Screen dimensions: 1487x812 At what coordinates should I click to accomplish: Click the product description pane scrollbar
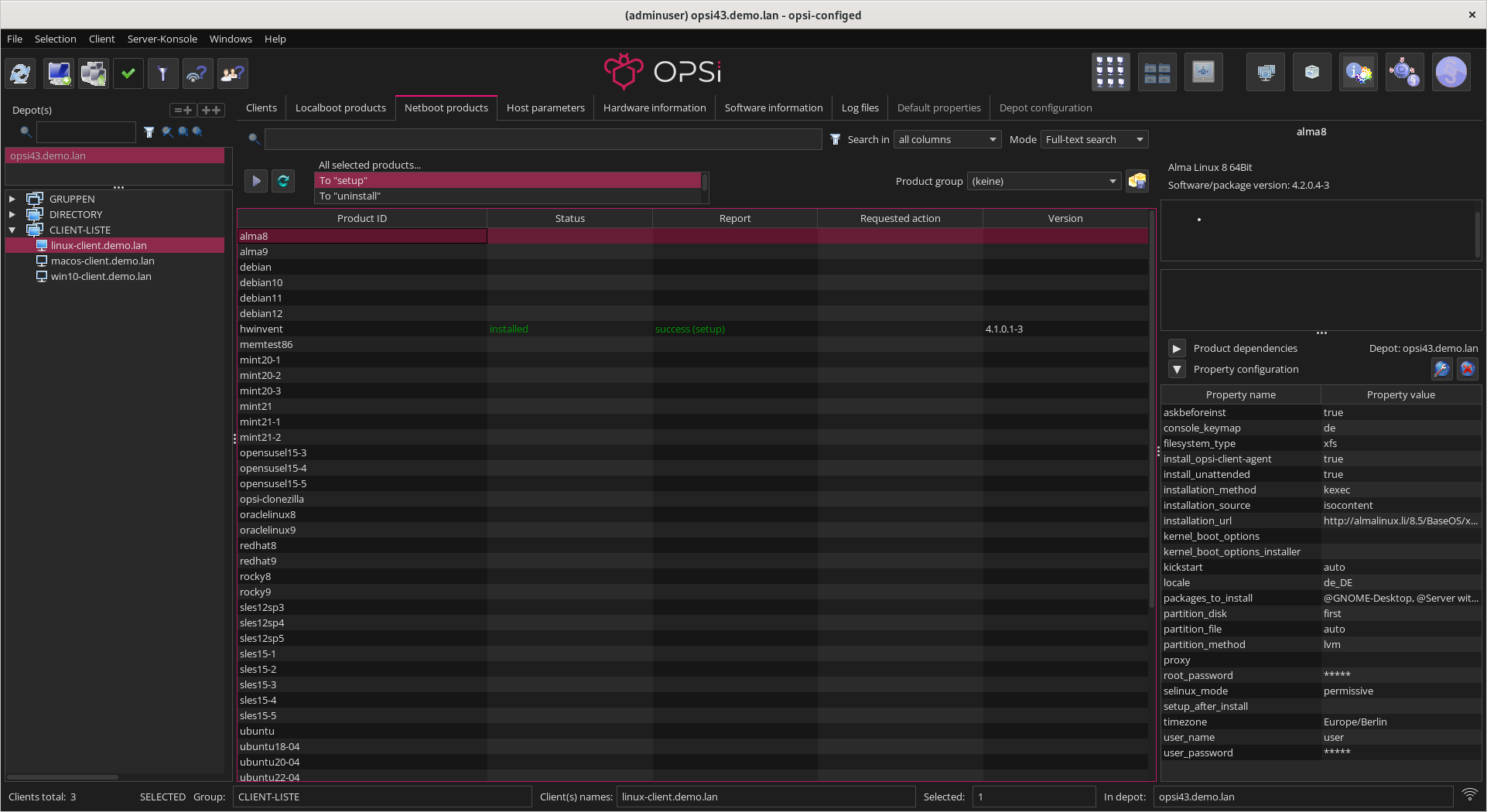[x=1477, y=234]
